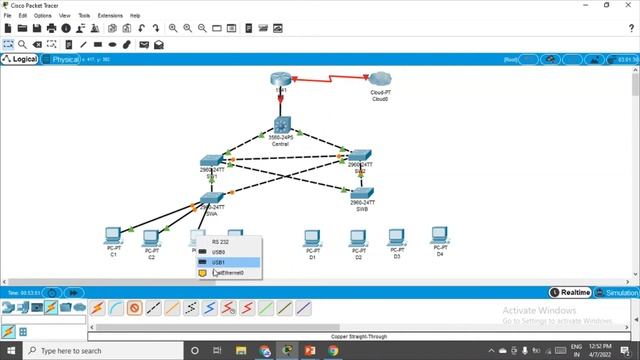The width and height of the screenshot is (640, 360).
Task: Select the Phone zigzag dotted cable
Action: pos(191,308)
